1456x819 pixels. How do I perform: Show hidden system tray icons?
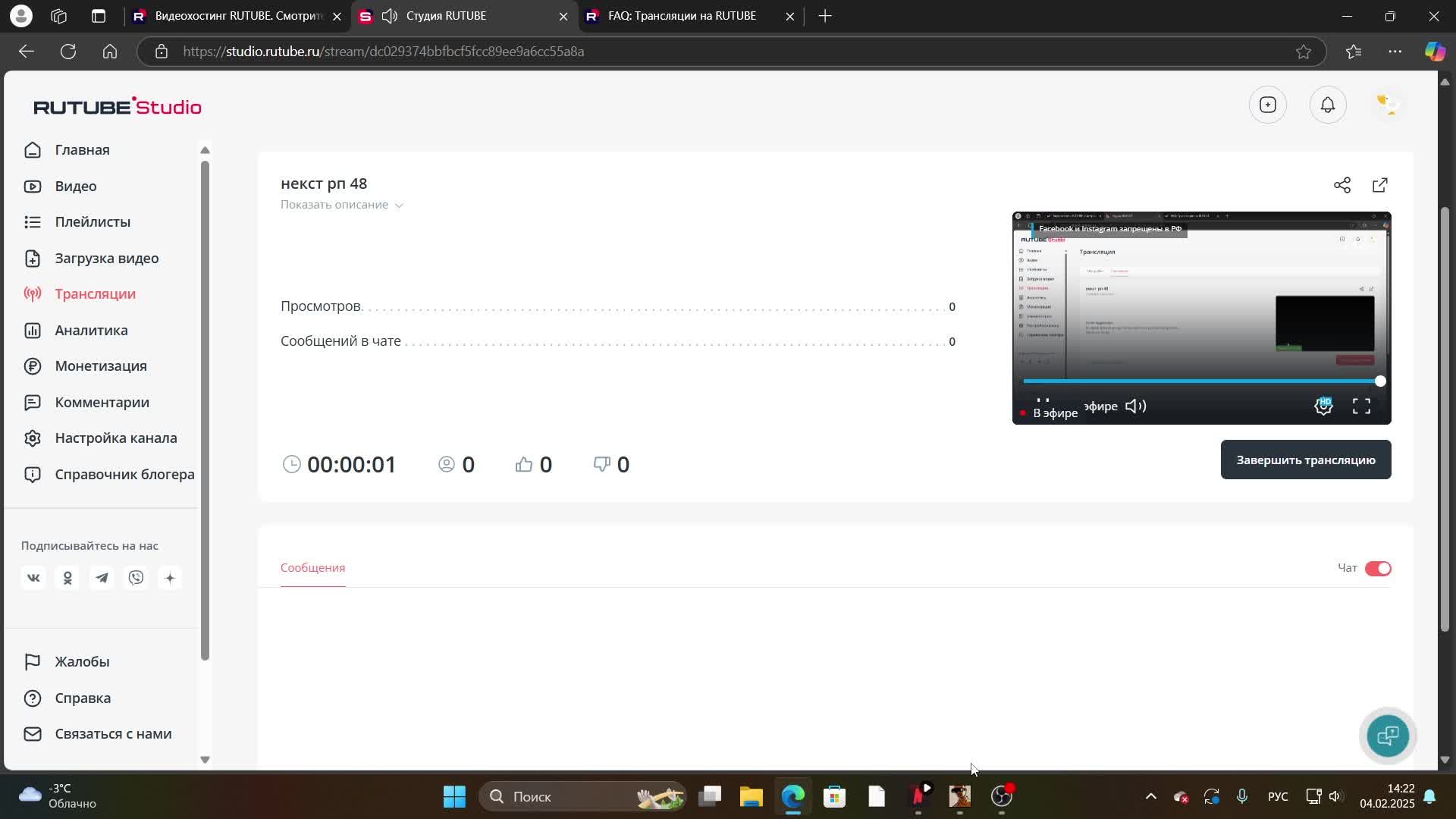1150,796
